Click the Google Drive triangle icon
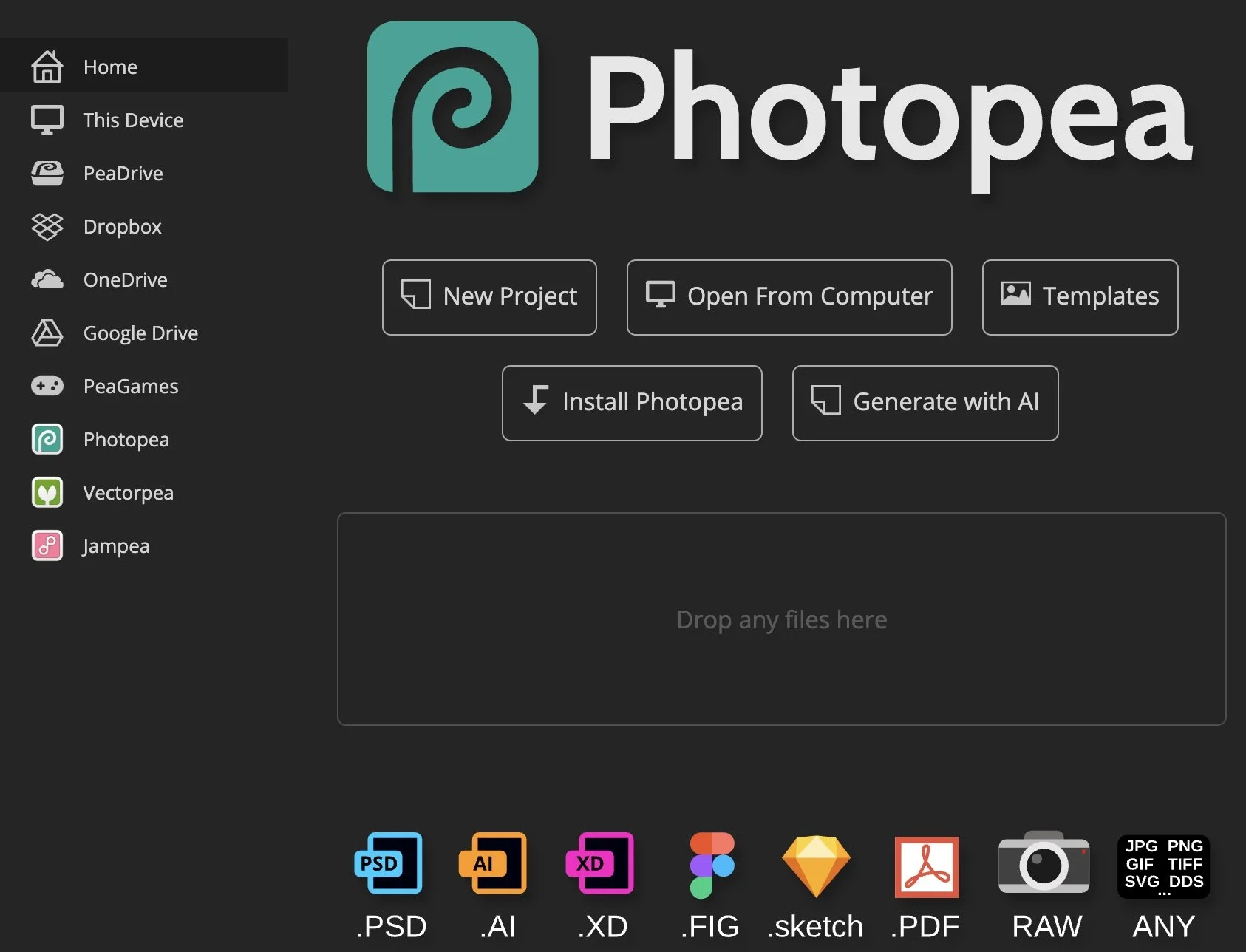Image resolution: width=1246 pixels, height=952 pixels. coord(47,333)
